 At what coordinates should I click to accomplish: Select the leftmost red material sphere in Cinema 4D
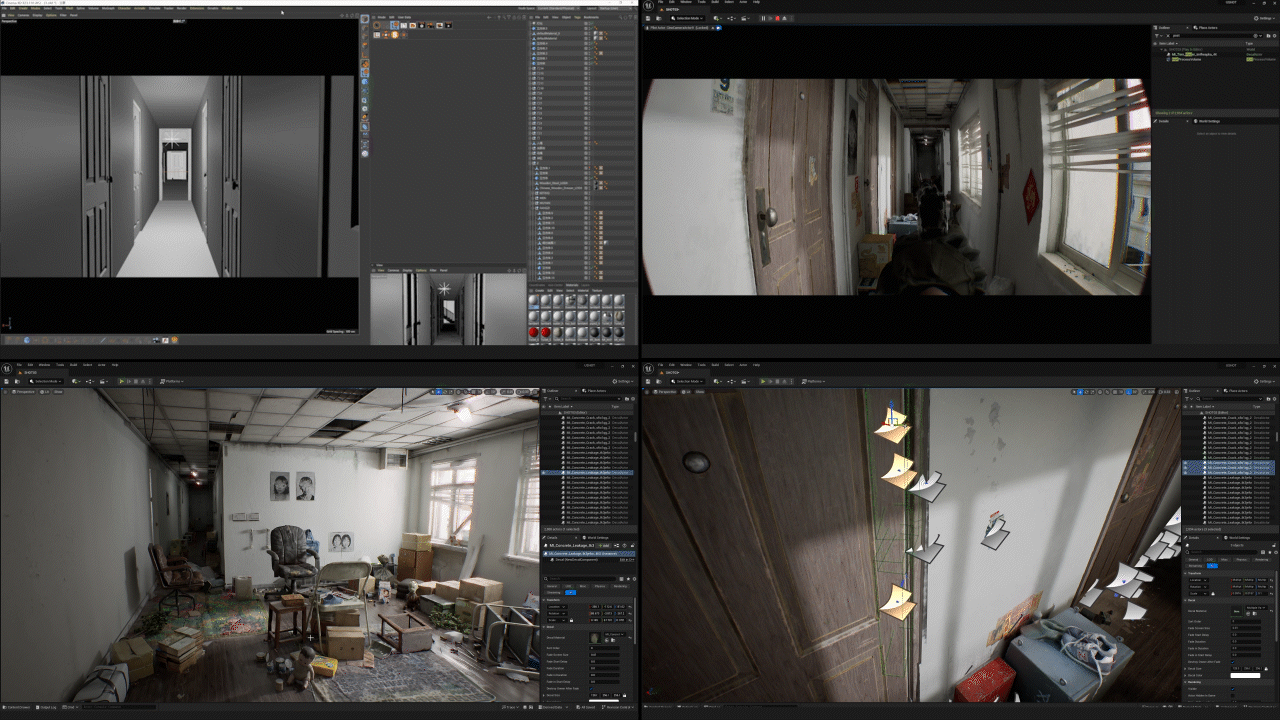534,332
